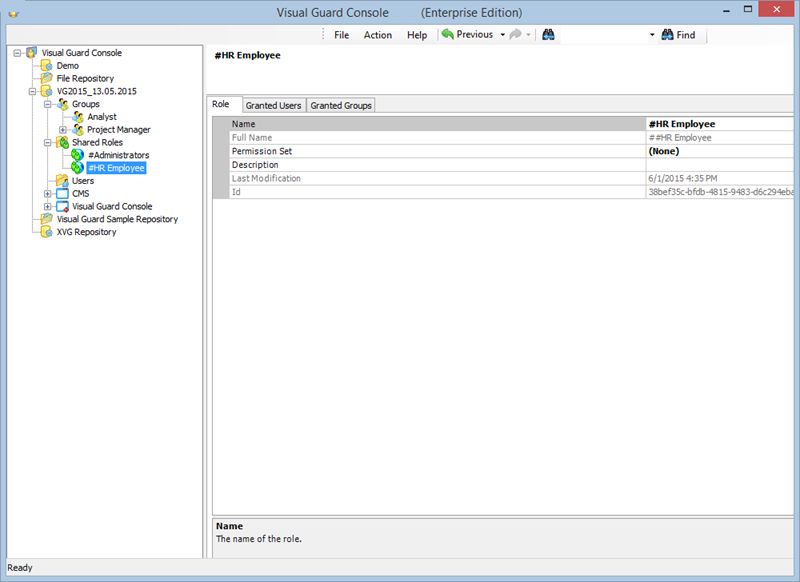
Task: Select the Users tree item
Action: pos(83,181)
